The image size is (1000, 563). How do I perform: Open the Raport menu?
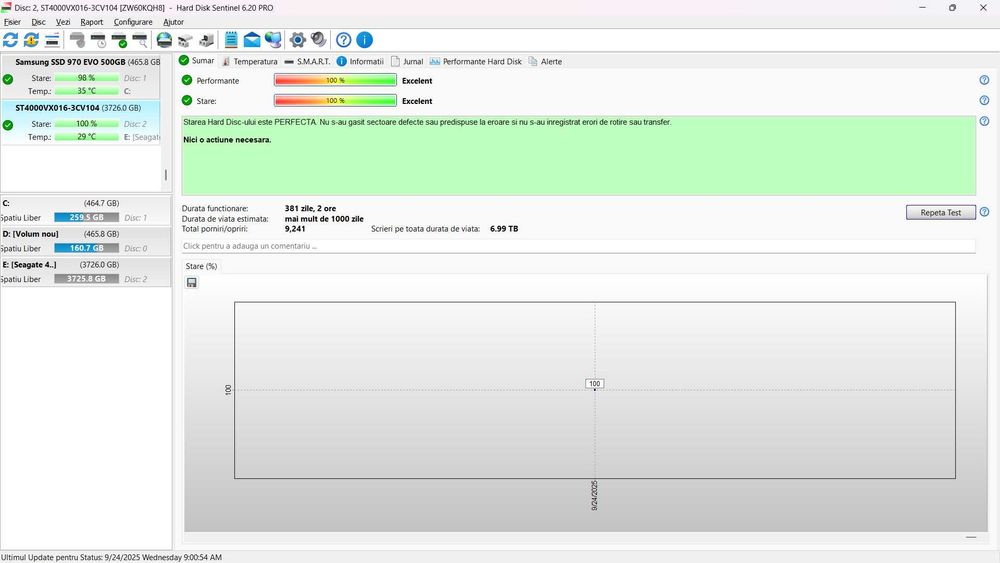[x=91, y=22]
